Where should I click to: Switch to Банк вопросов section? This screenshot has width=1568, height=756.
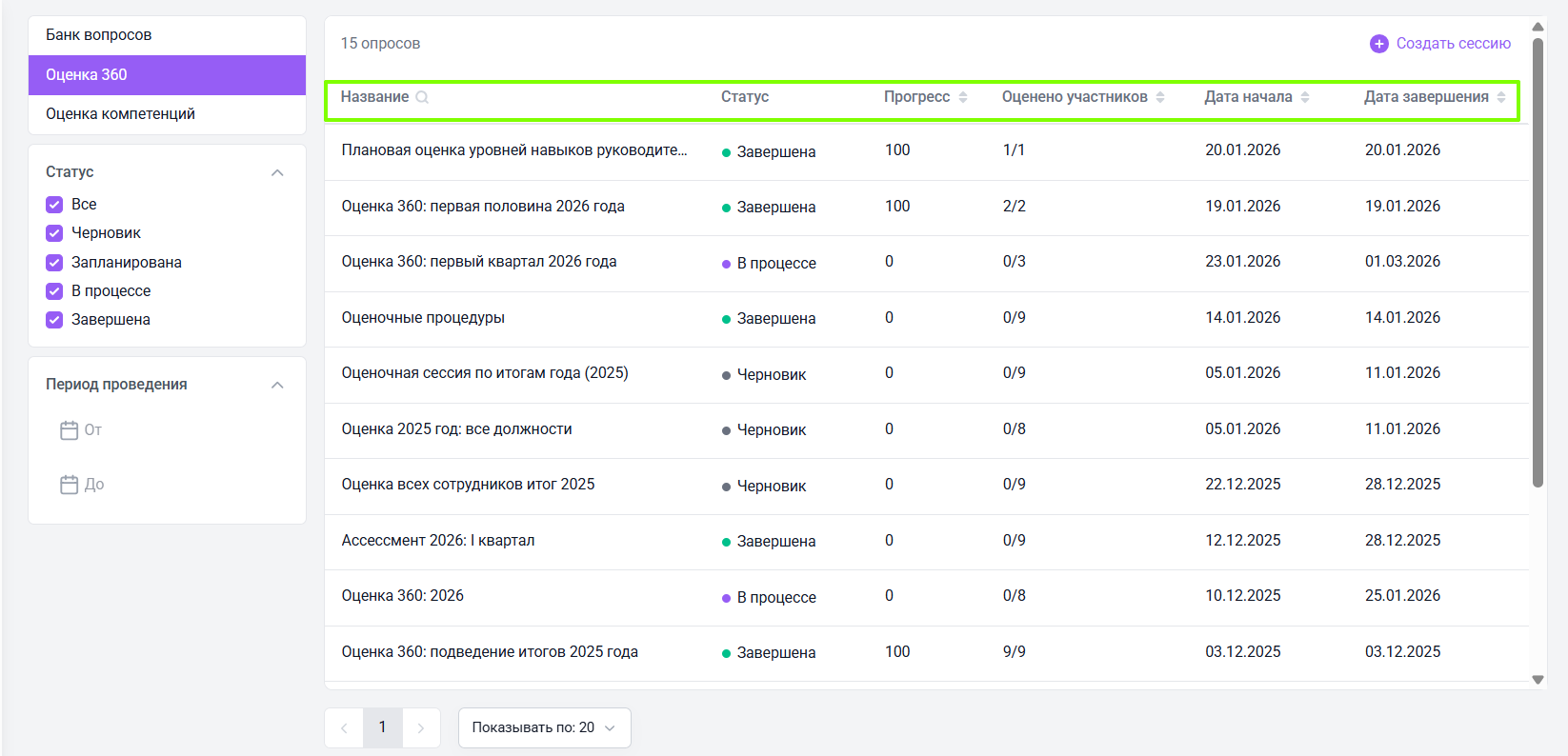[99, 35]
